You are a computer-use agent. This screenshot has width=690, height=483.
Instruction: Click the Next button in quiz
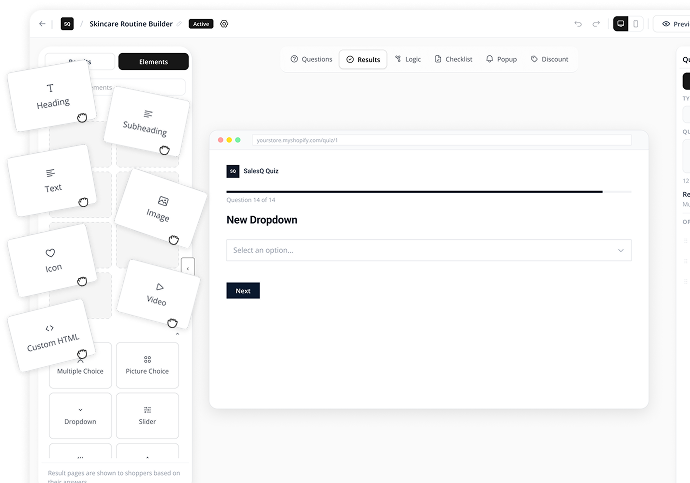point(243,291)
